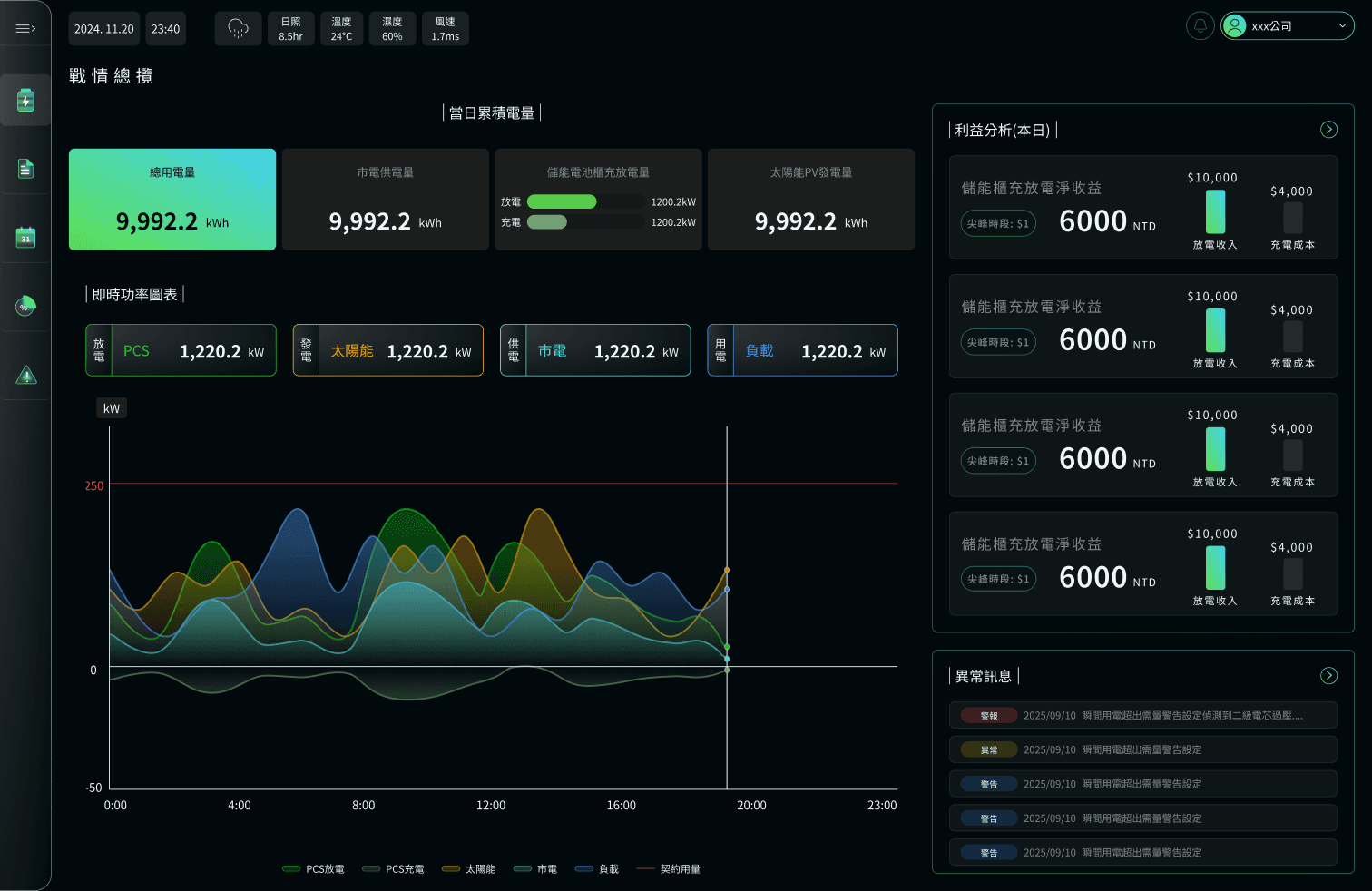This screenshot has width=1372, height=891.
Task: Toggle the PCS放電 legend item below the chart
Action: click(313, 868)
